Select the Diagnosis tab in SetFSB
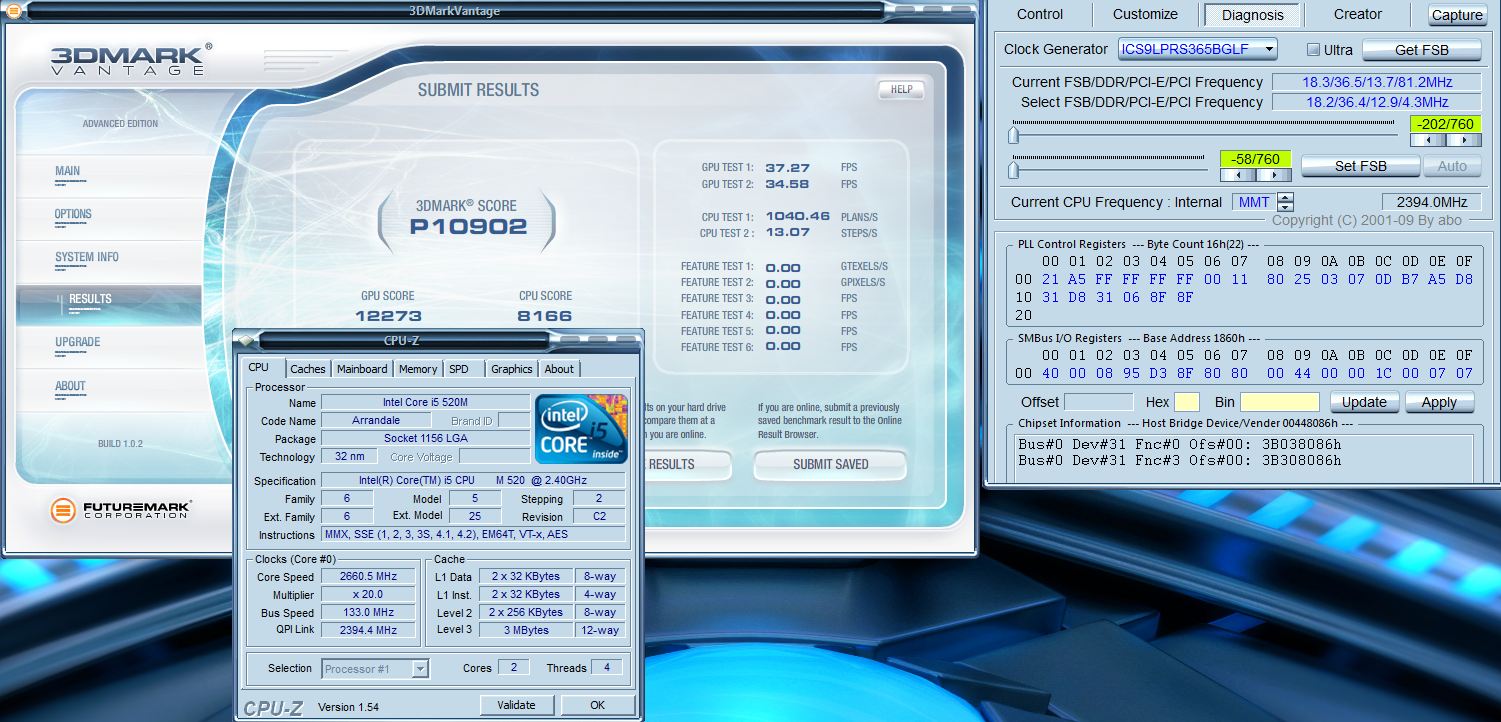This screenshot has width=1501, height=722. [1252, 15]
